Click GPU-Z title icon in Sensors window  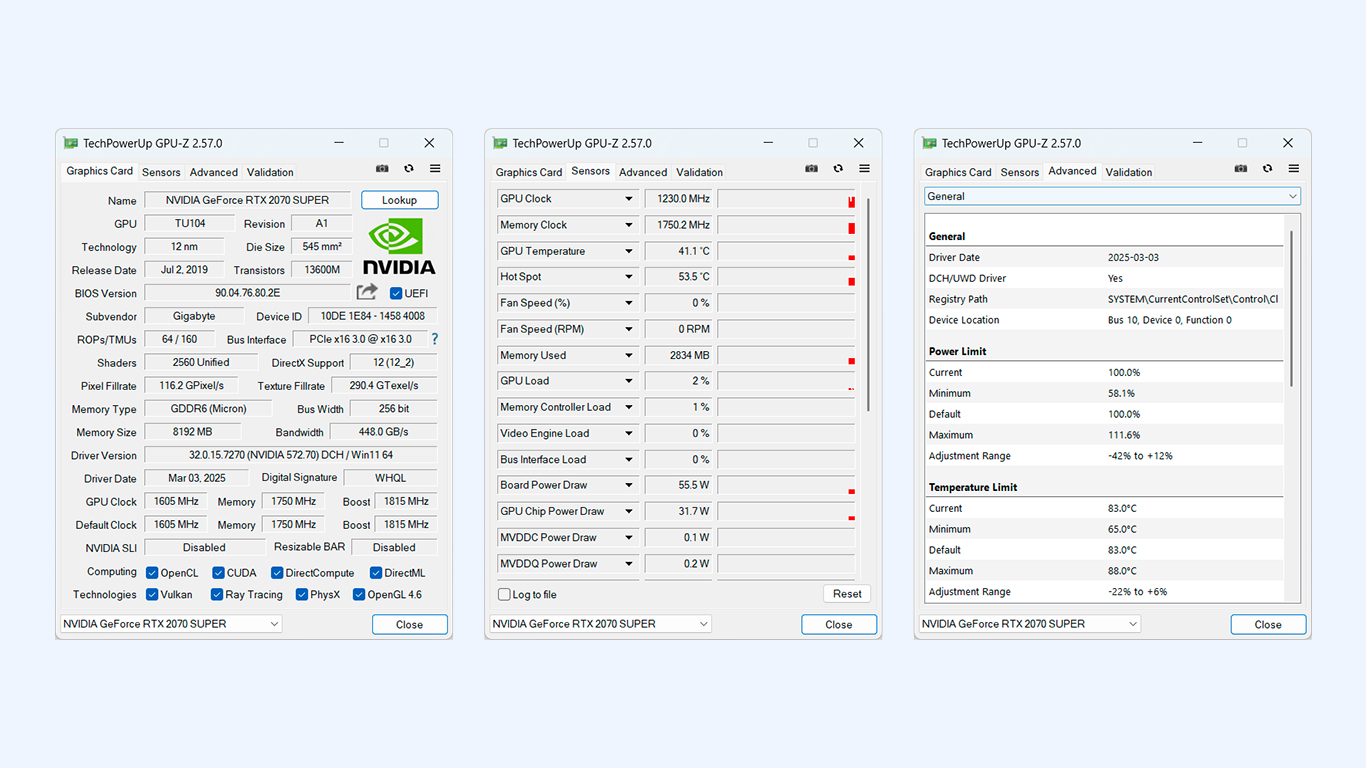pyautogui.click(x=500, y=143)
